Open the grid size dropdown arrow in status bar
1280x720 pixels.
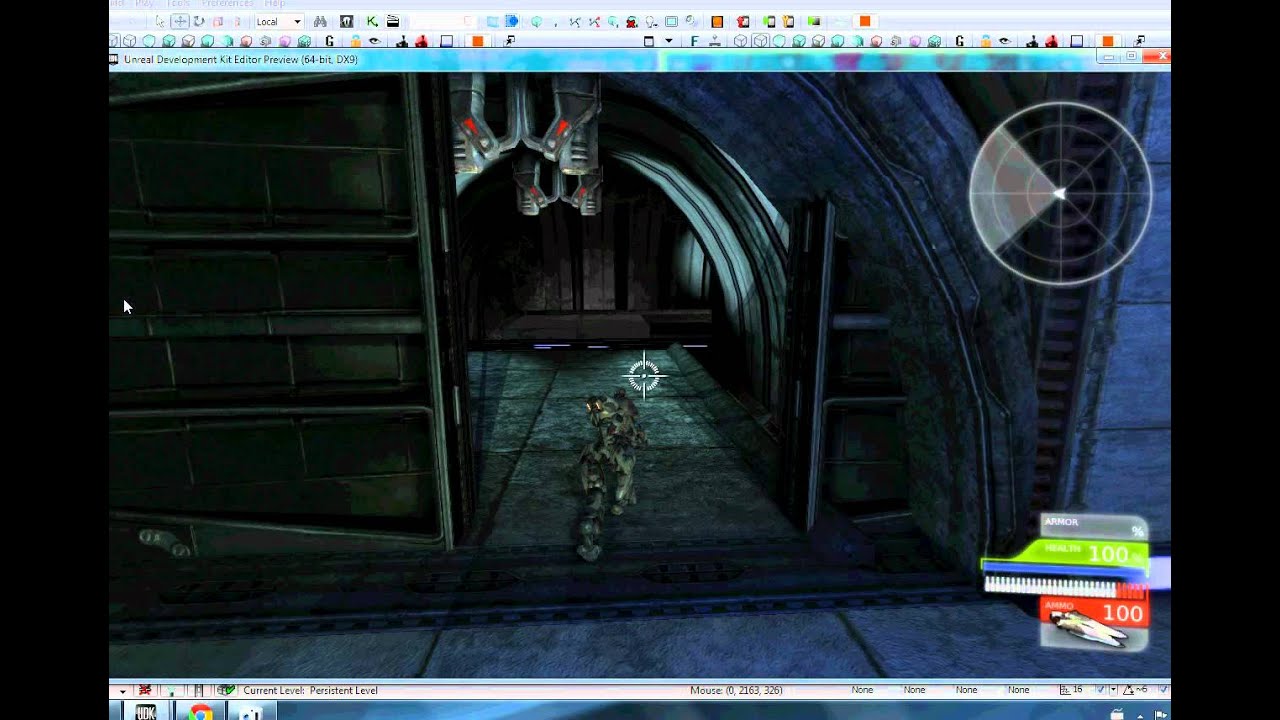click(1112, 690)
